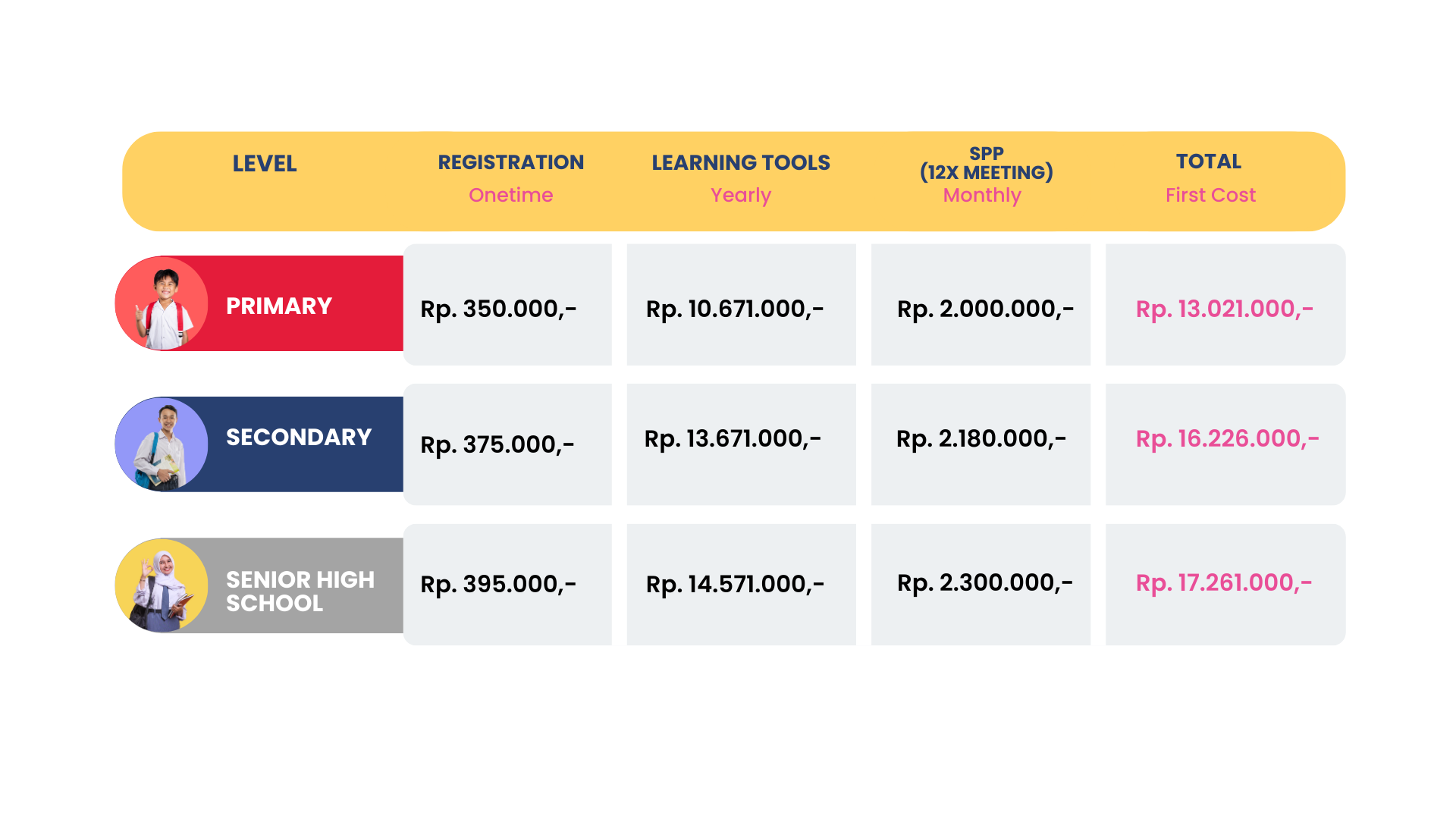This screenshot has height=819, width=1456.
Task: Click Primary registration fee Rp. 350.000
Action: [498, 309]
